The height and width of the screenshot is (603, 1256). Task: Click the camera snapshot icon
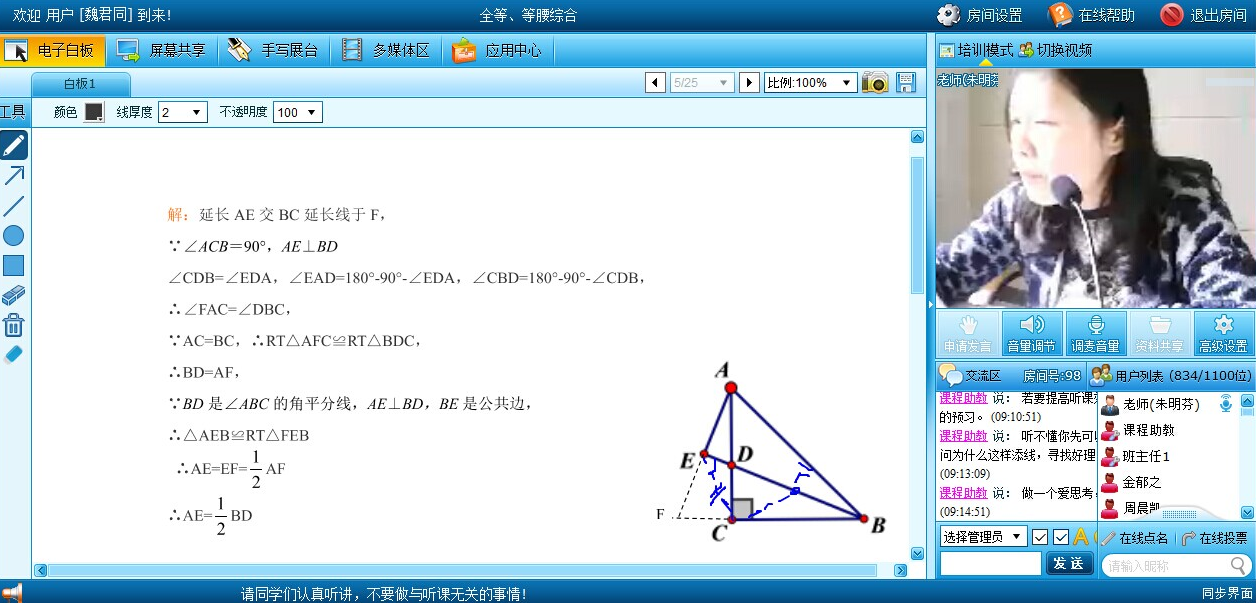point(875,82)
